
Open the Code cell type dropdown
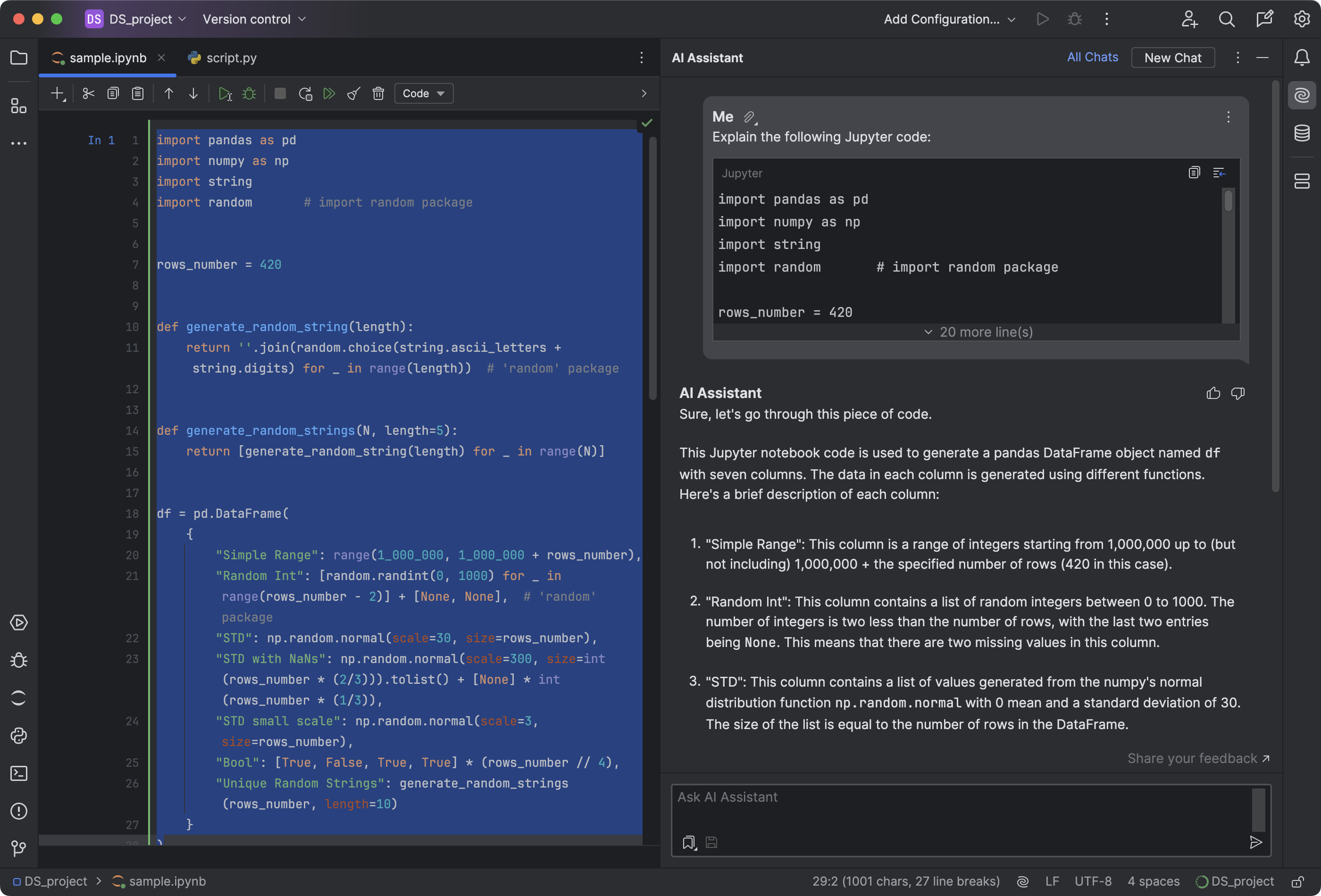pyautogui.click(x=424, y=94)
